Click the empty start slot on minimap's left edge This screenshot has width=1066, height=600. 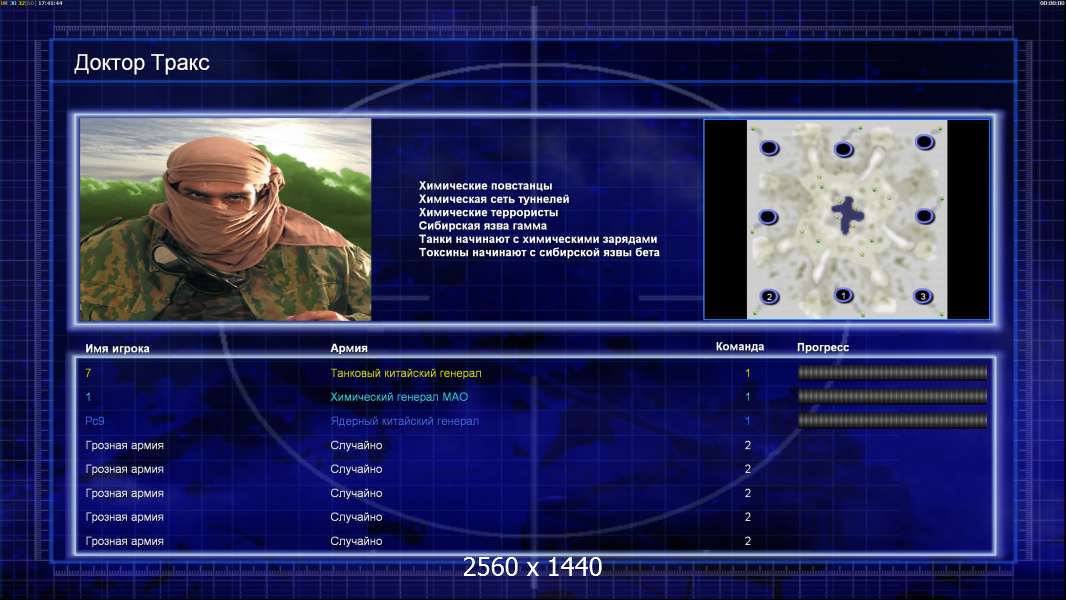coord(768,217)
